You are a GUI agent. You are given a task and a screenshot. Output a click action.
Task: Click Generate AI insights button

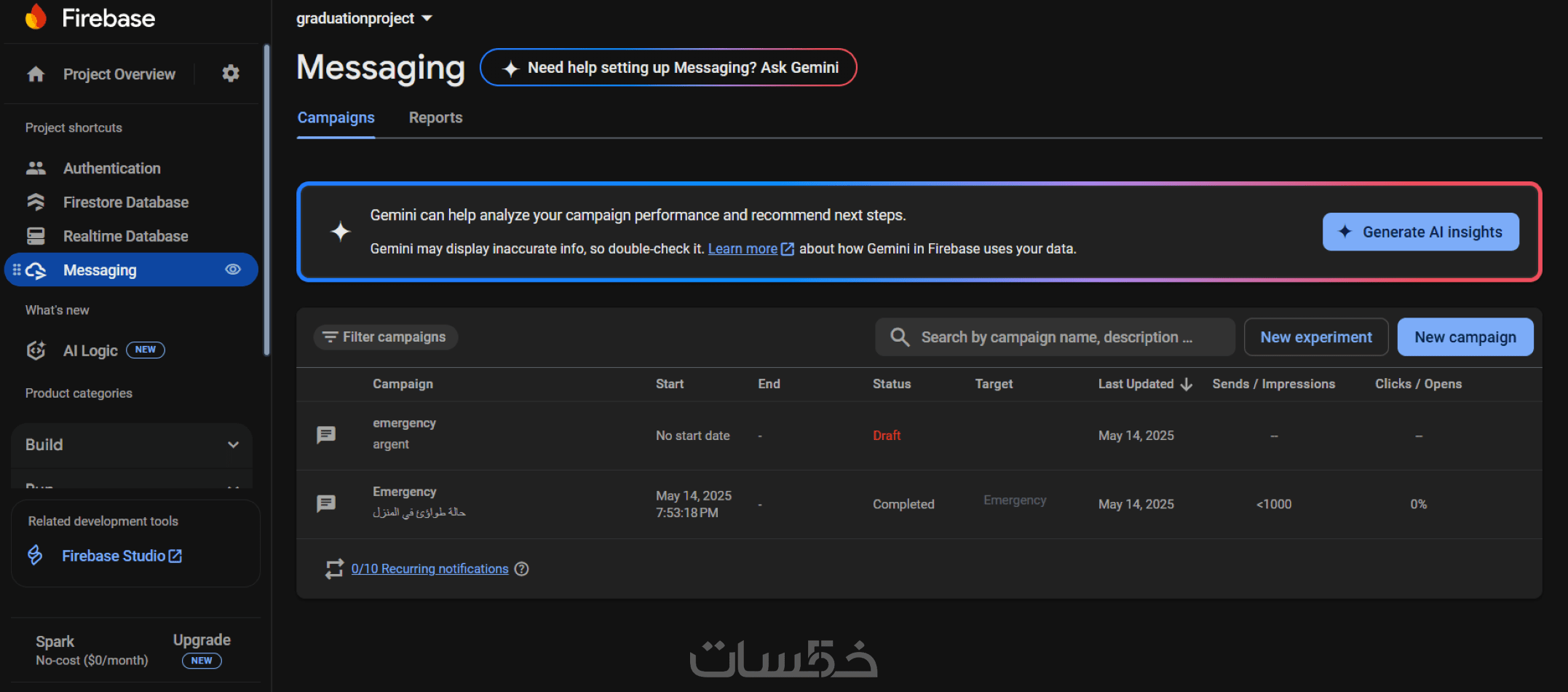(x=1420, y=232)
